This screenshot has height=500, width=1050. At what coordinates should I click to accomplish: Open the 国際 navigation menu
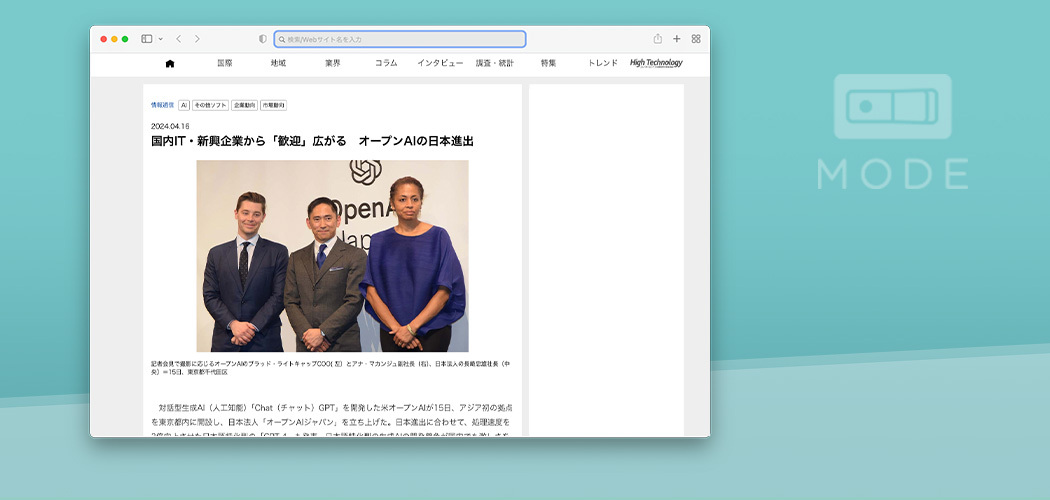point(224,63)
